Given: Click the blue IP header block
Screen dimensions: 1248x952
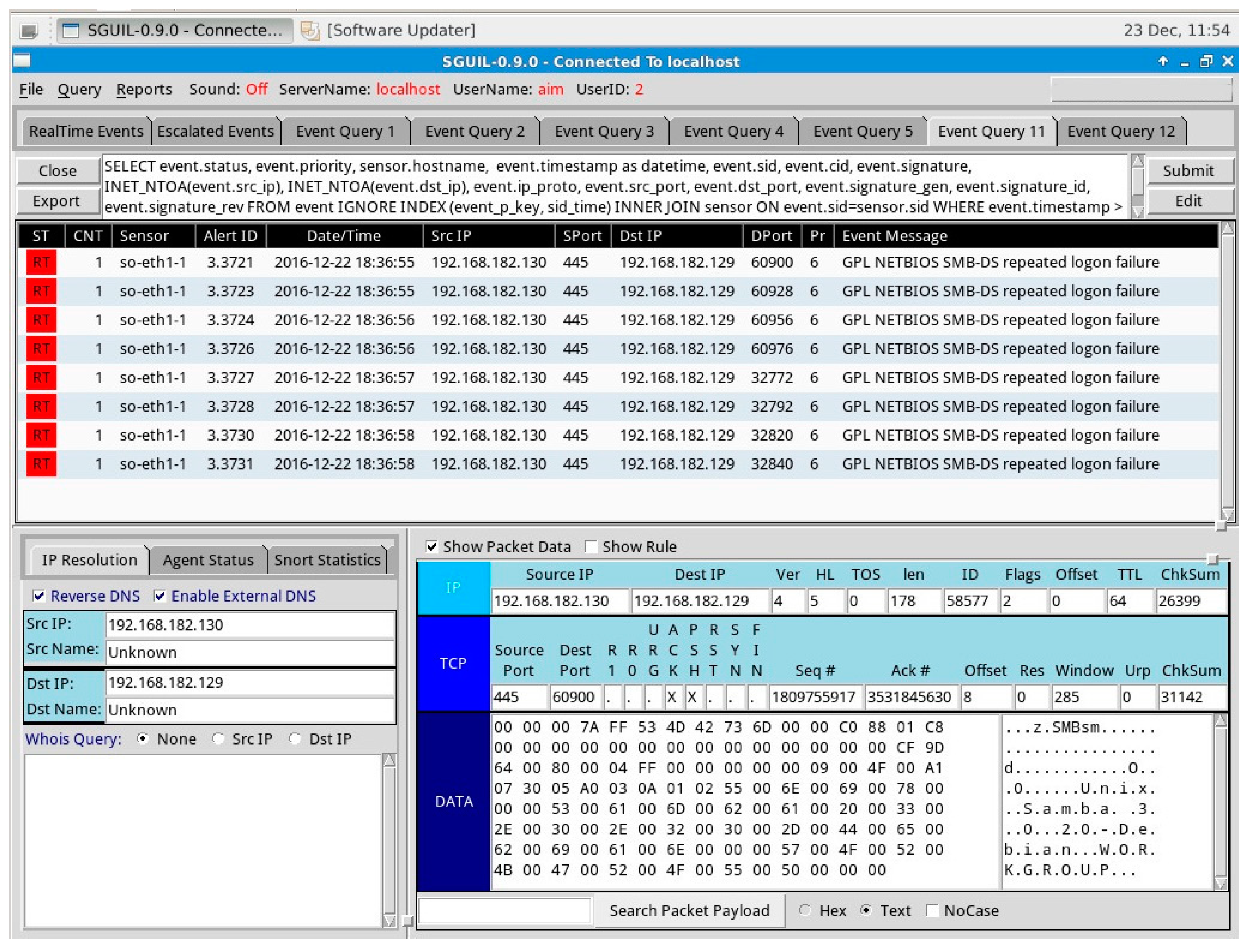Looking at the screenshot, I should pyautogui.click(x=453, y=587).
